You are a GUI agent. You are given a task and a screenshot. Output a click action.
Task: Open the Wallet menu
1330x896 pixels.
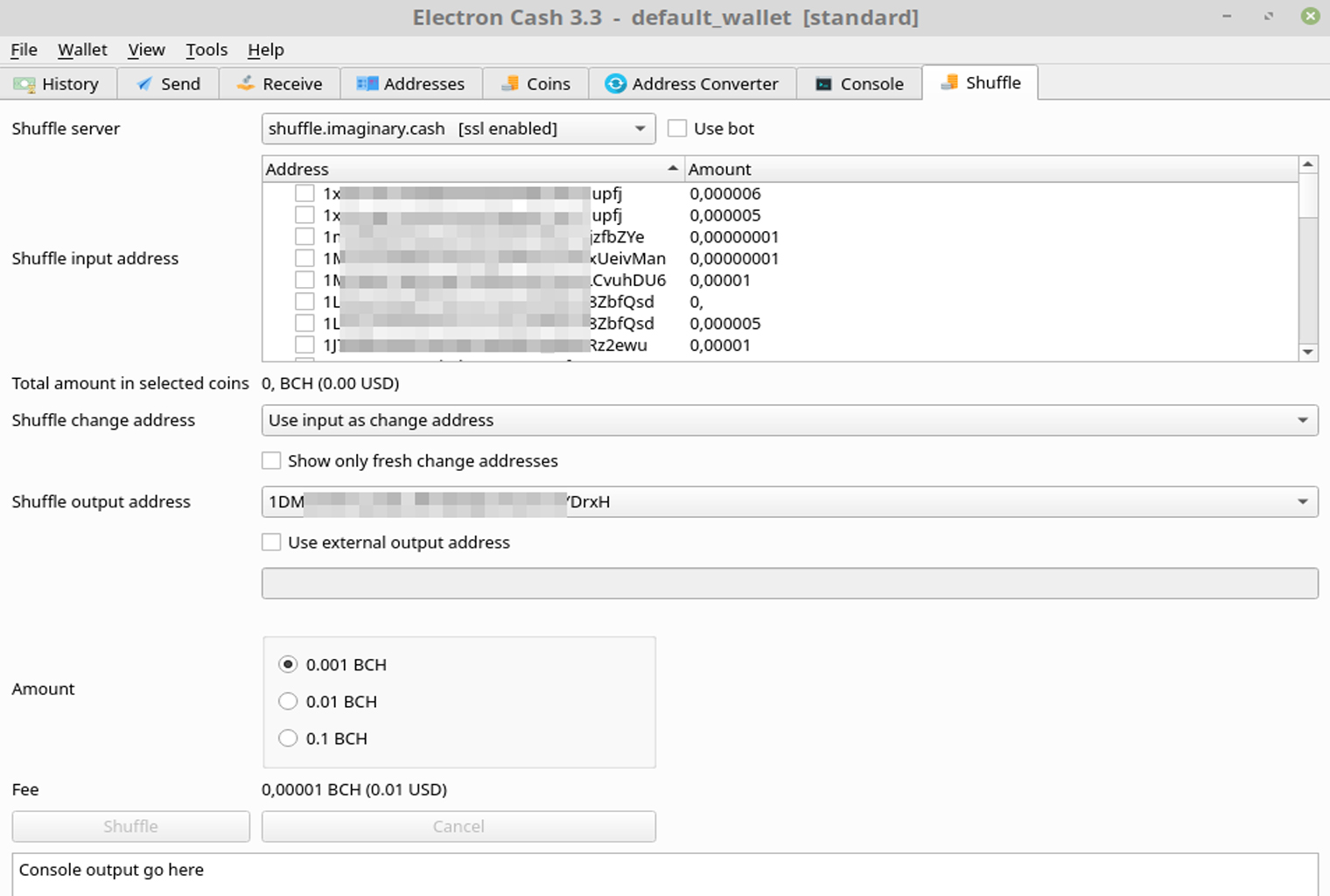point(81,50)
